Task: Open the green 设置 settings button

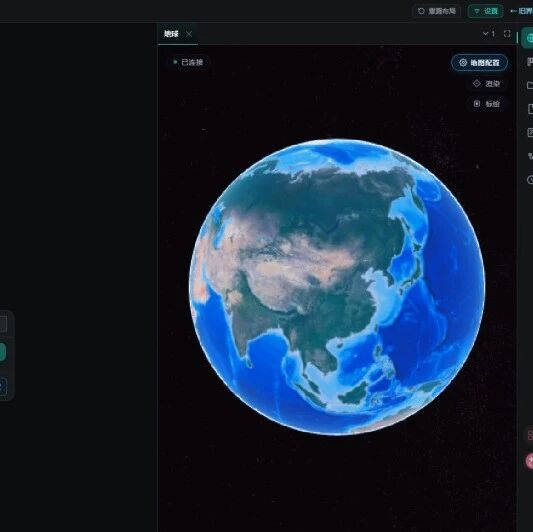Action: 486,11
